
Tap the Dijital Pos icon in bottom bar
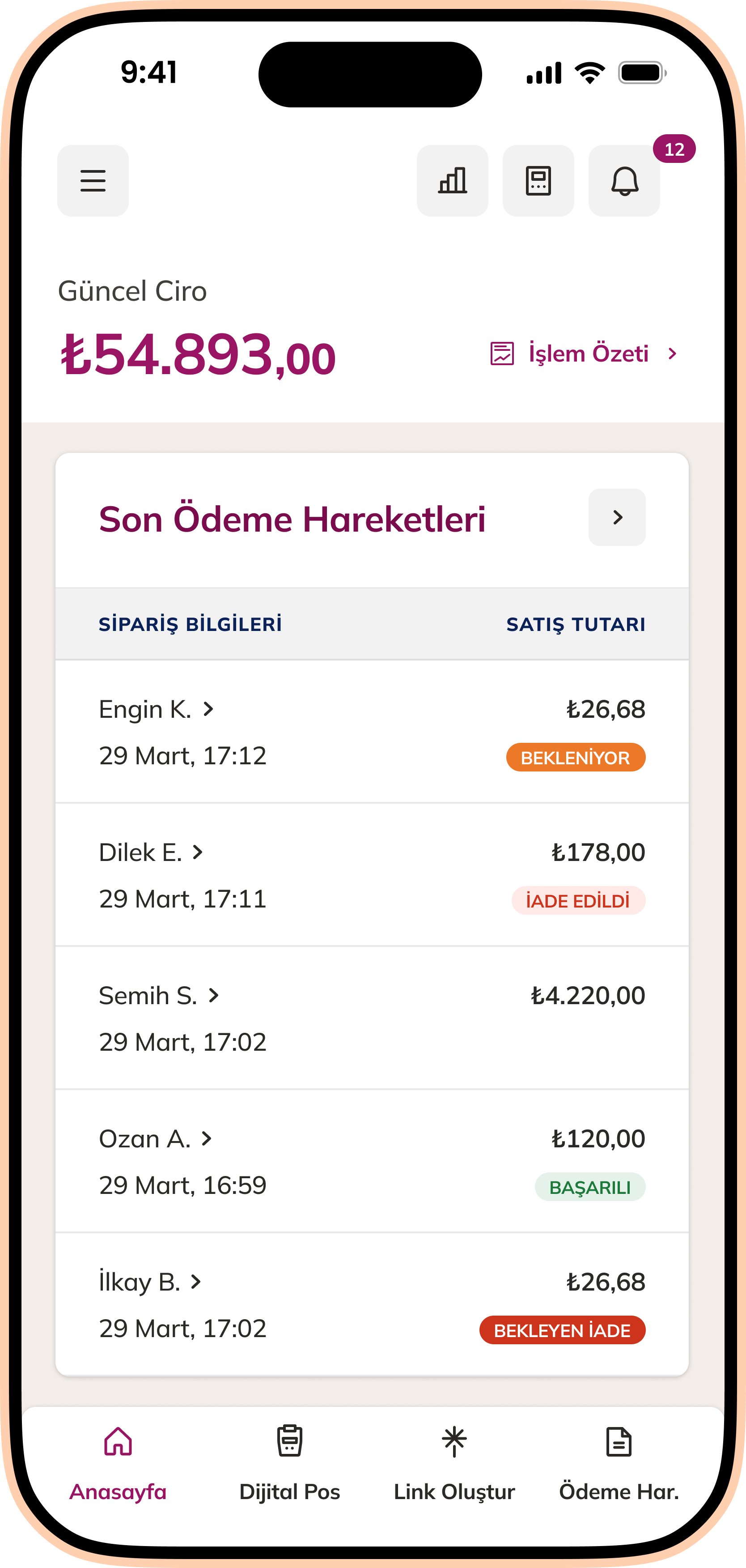coord(290,1441)
